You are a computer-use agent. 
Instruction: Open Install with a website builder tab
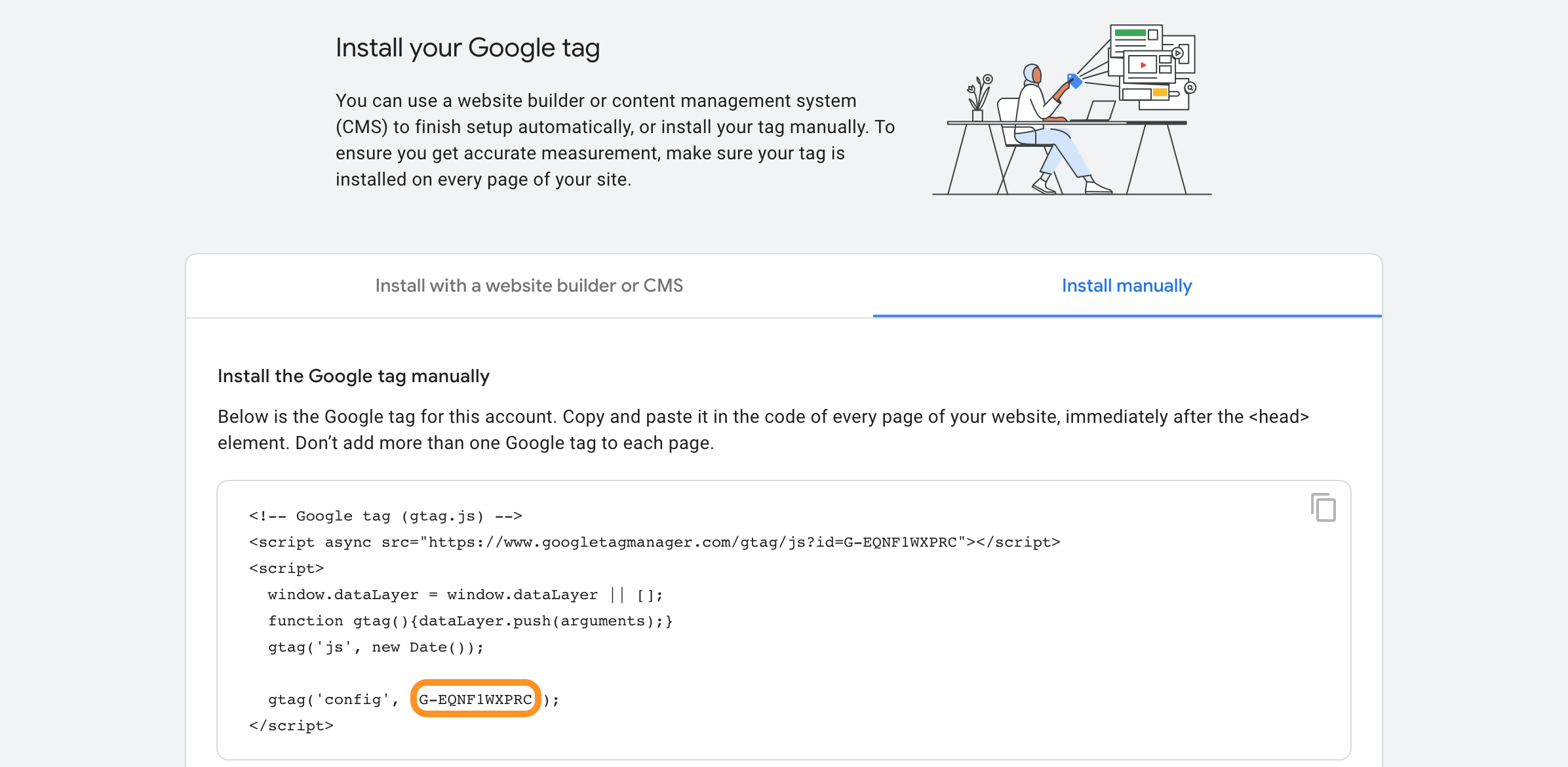click(x=529, y=286)
